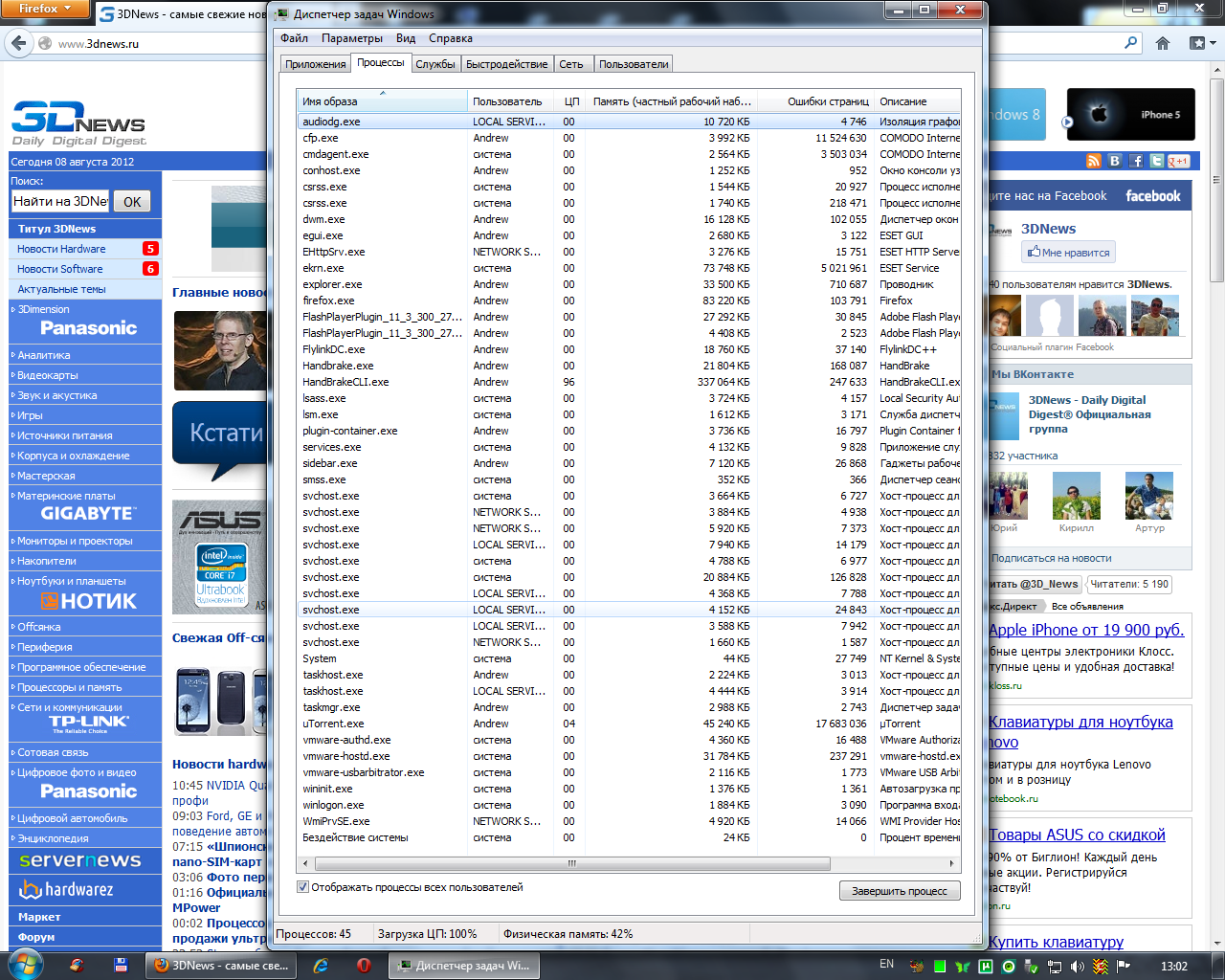This screenshot has height=980, width=1225.
Task: Click the servernews logo in 3DNews sidebar
Action: click(80, 860)
